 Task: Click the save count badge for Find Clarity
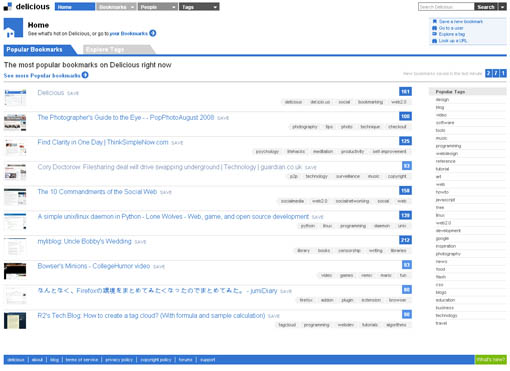tap(405, 141)
